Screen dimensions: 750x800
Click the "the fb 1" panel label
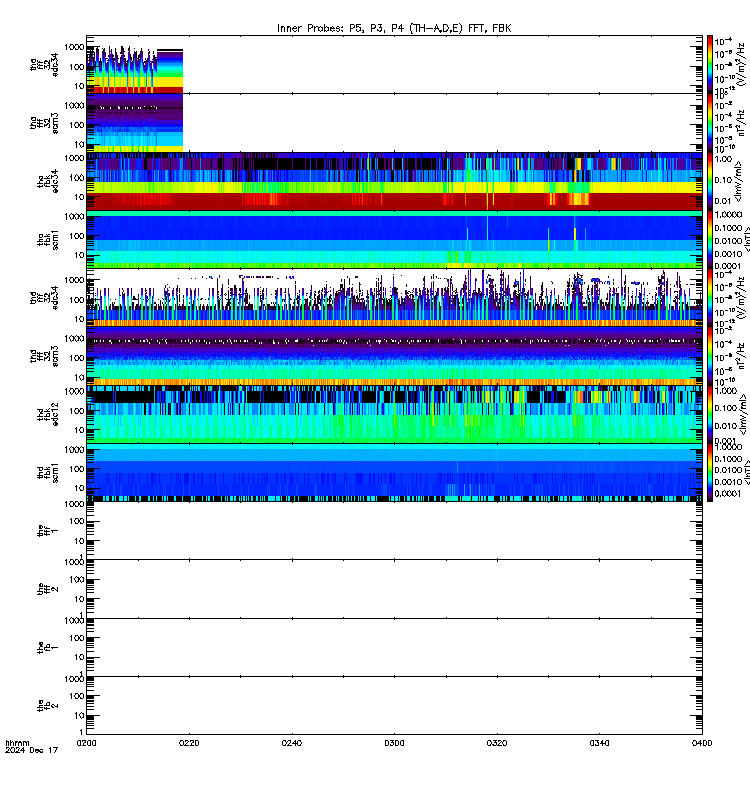point(48,648)
